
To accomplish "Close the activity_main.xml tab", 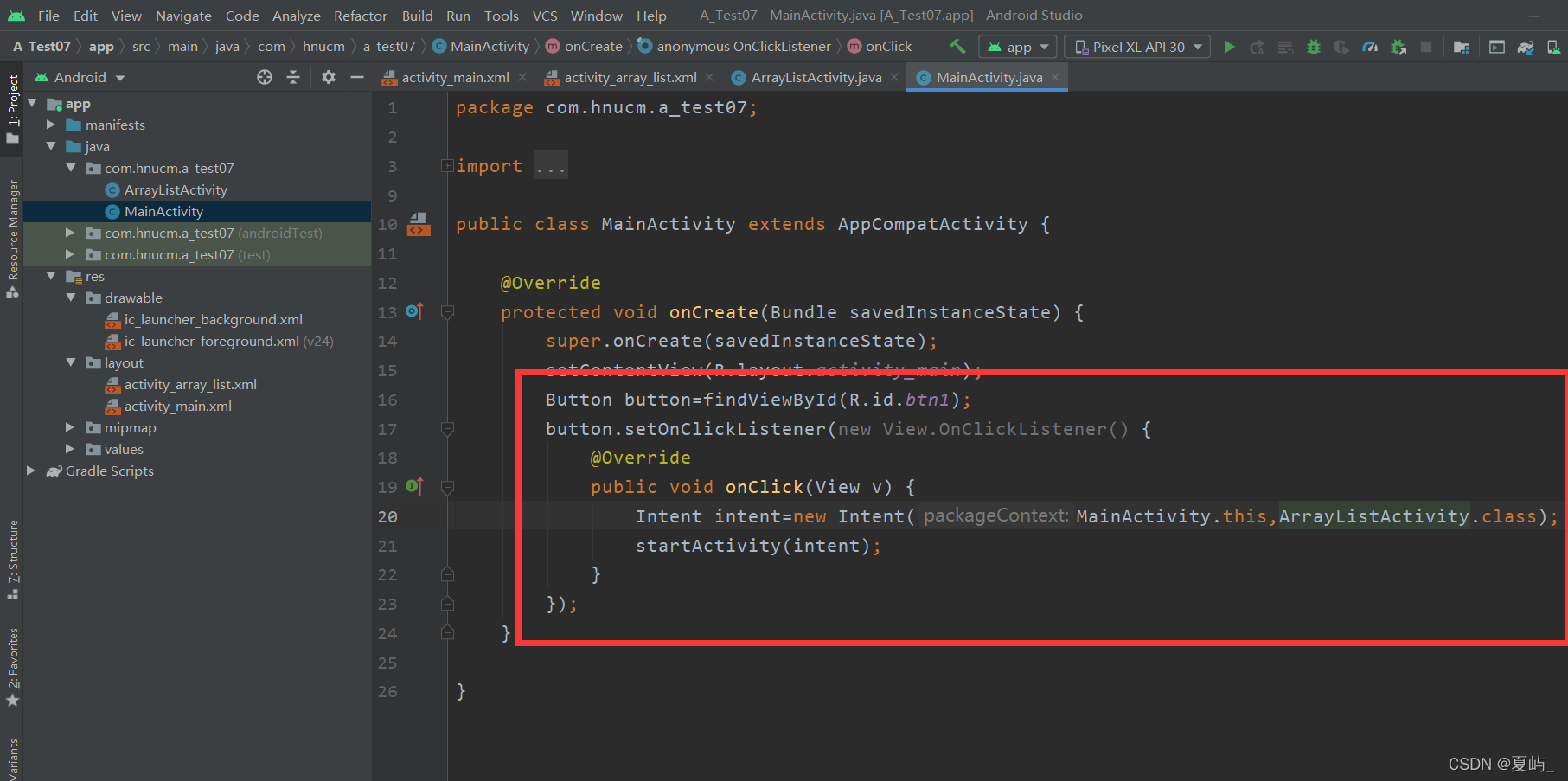I will 522,77.
